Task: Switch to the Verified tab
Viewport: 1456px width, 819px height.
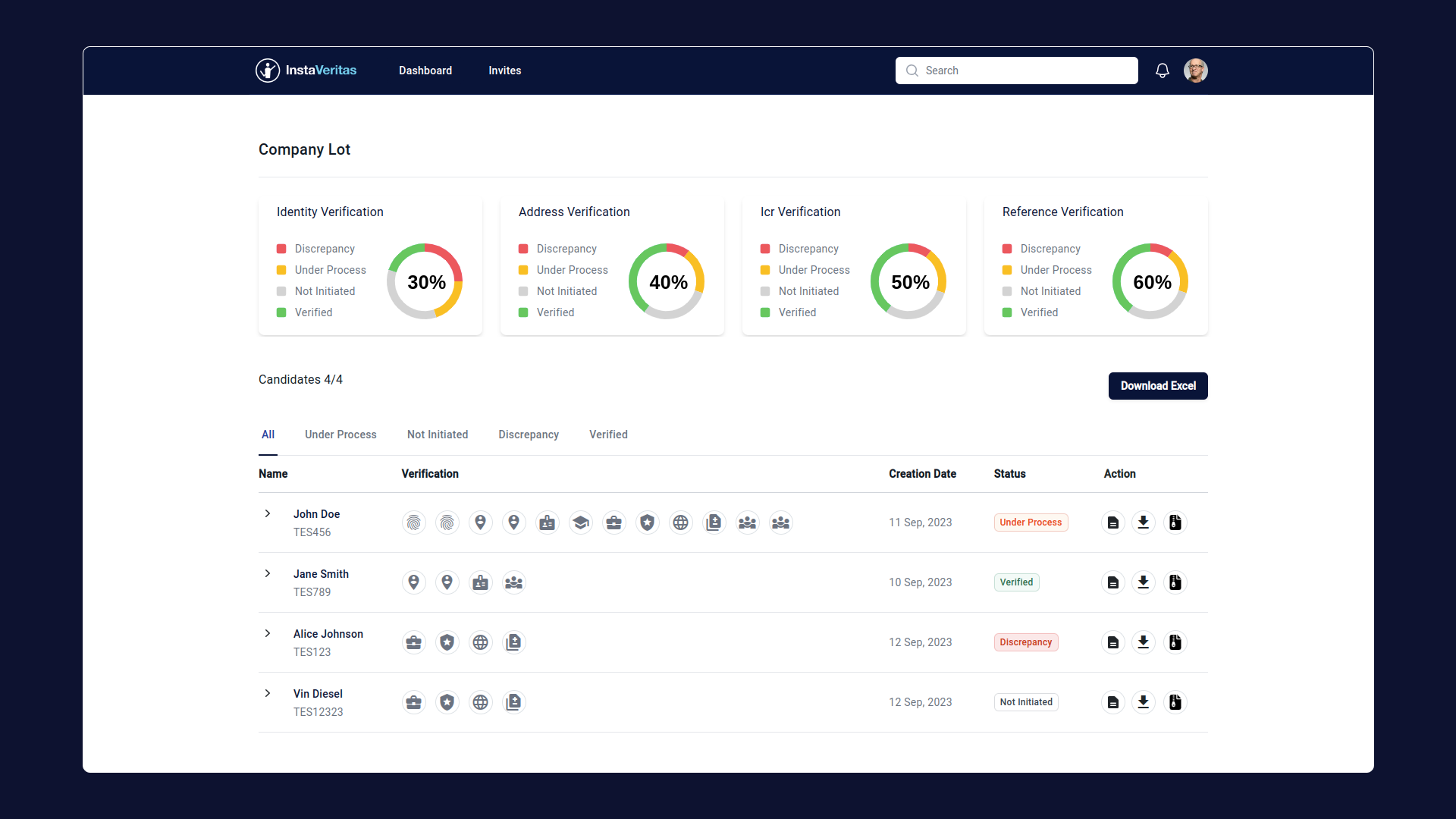Action: click(x=608, y=435)
